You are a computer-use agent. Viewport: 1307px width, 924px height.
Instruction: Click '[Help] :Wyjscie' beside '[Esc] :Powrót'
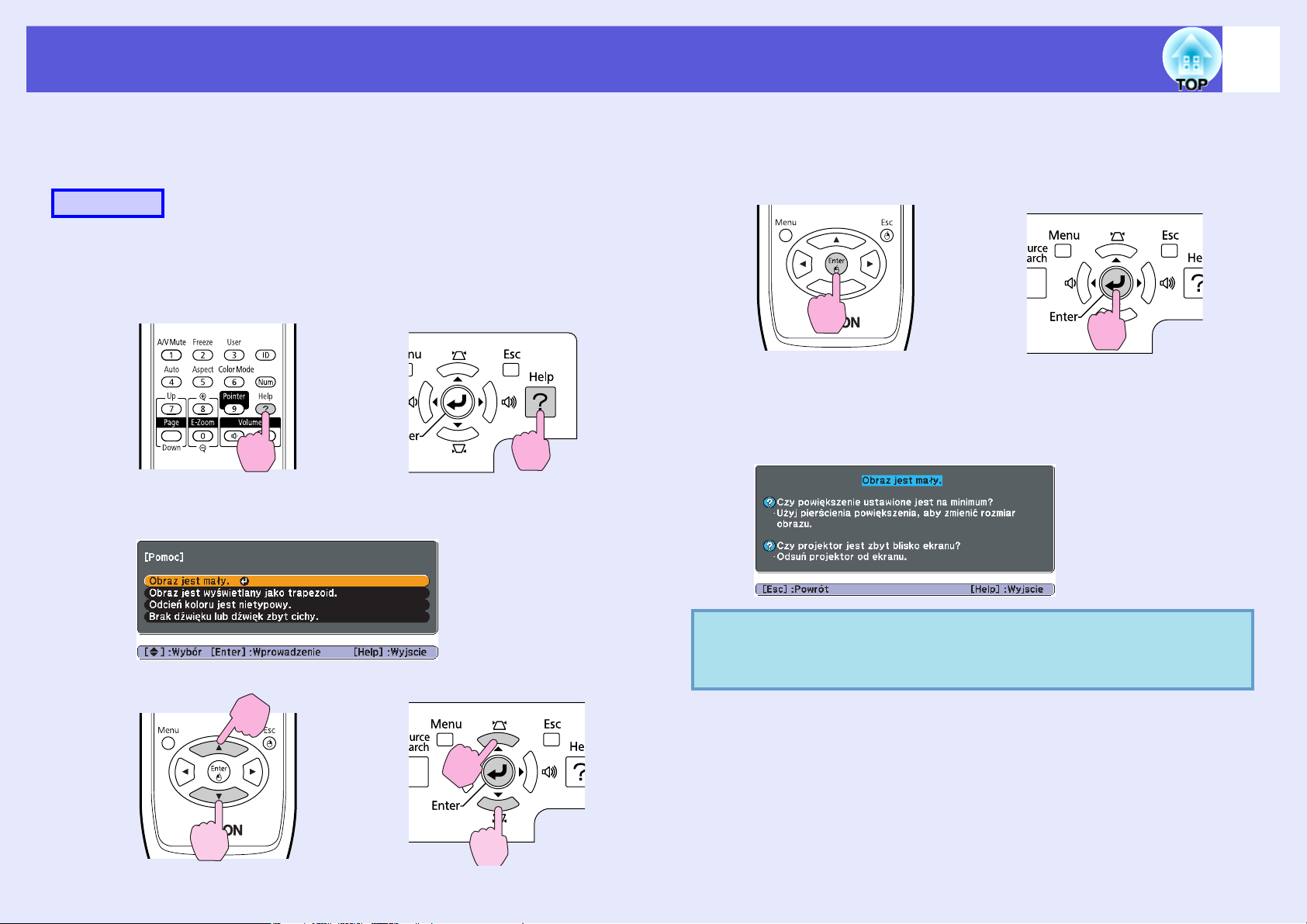tap(1007, 590)
